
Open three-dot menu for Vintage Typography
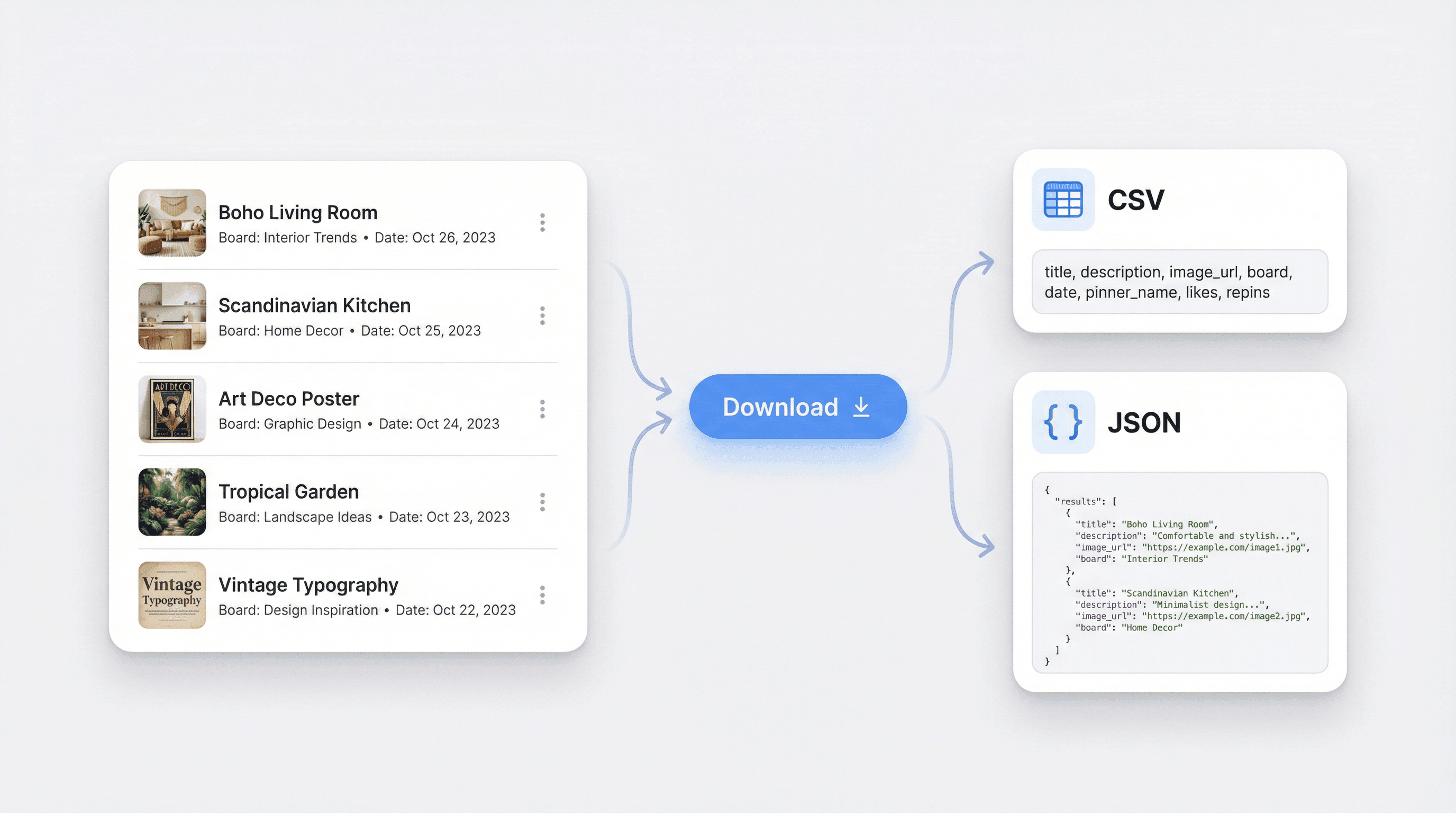pyautogui.click(x=542, y=595)
